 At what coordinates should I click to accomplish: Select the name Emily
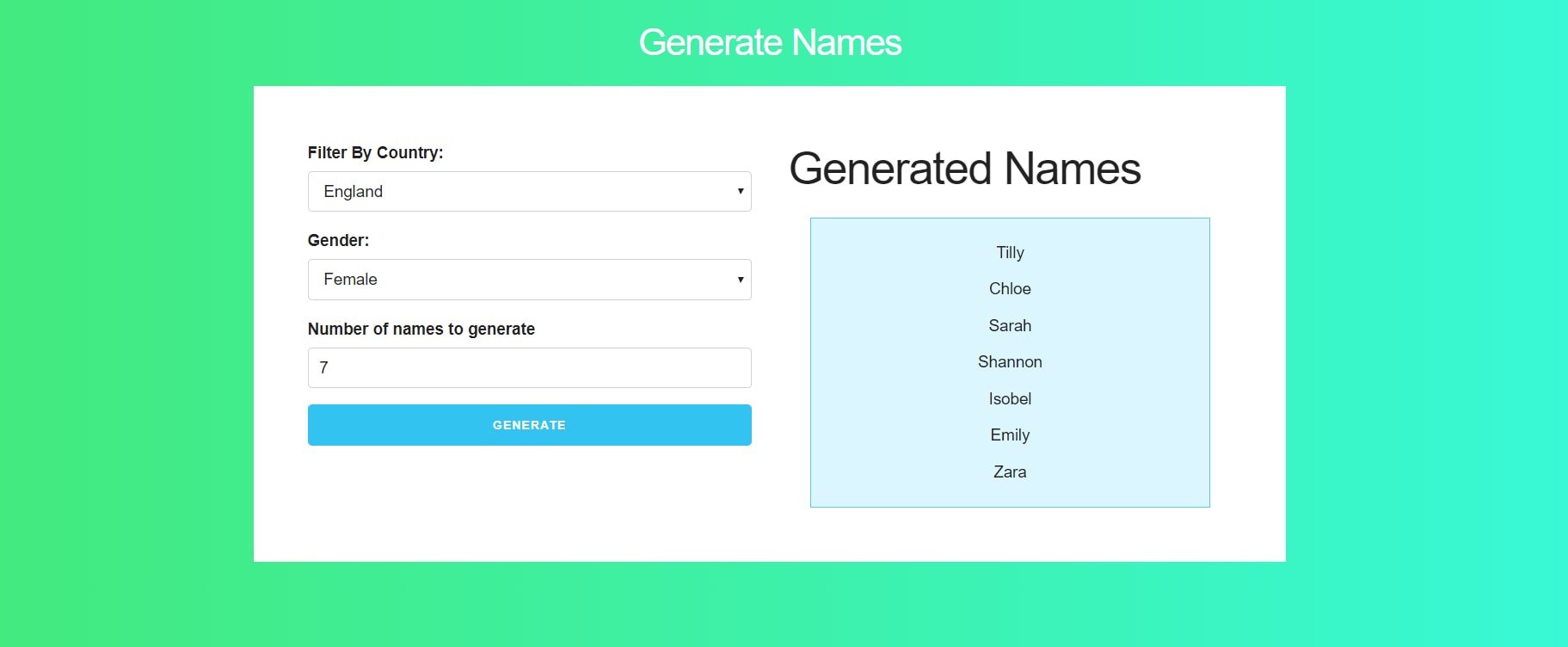[1009, 435]
